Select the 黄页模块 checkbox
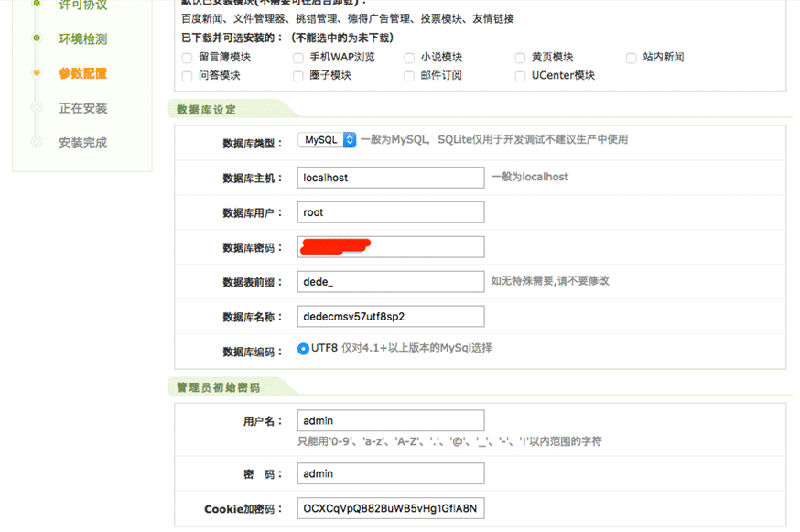The width and height of the screenshot is (800, 532). click(x=520, y=58)
